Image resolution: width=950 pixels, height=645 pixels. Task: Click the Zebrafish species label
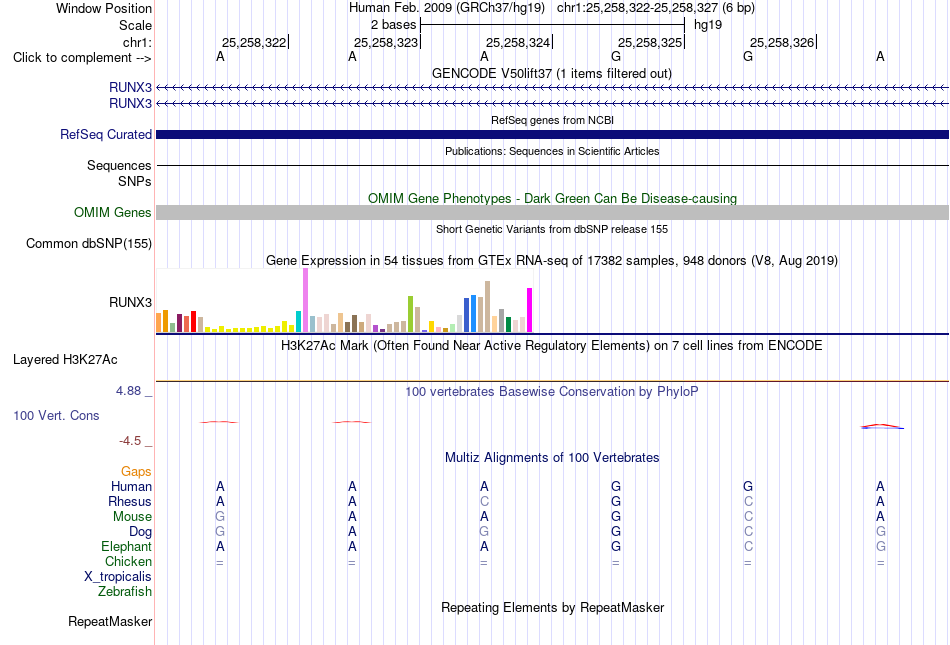(x=125, y=592)
